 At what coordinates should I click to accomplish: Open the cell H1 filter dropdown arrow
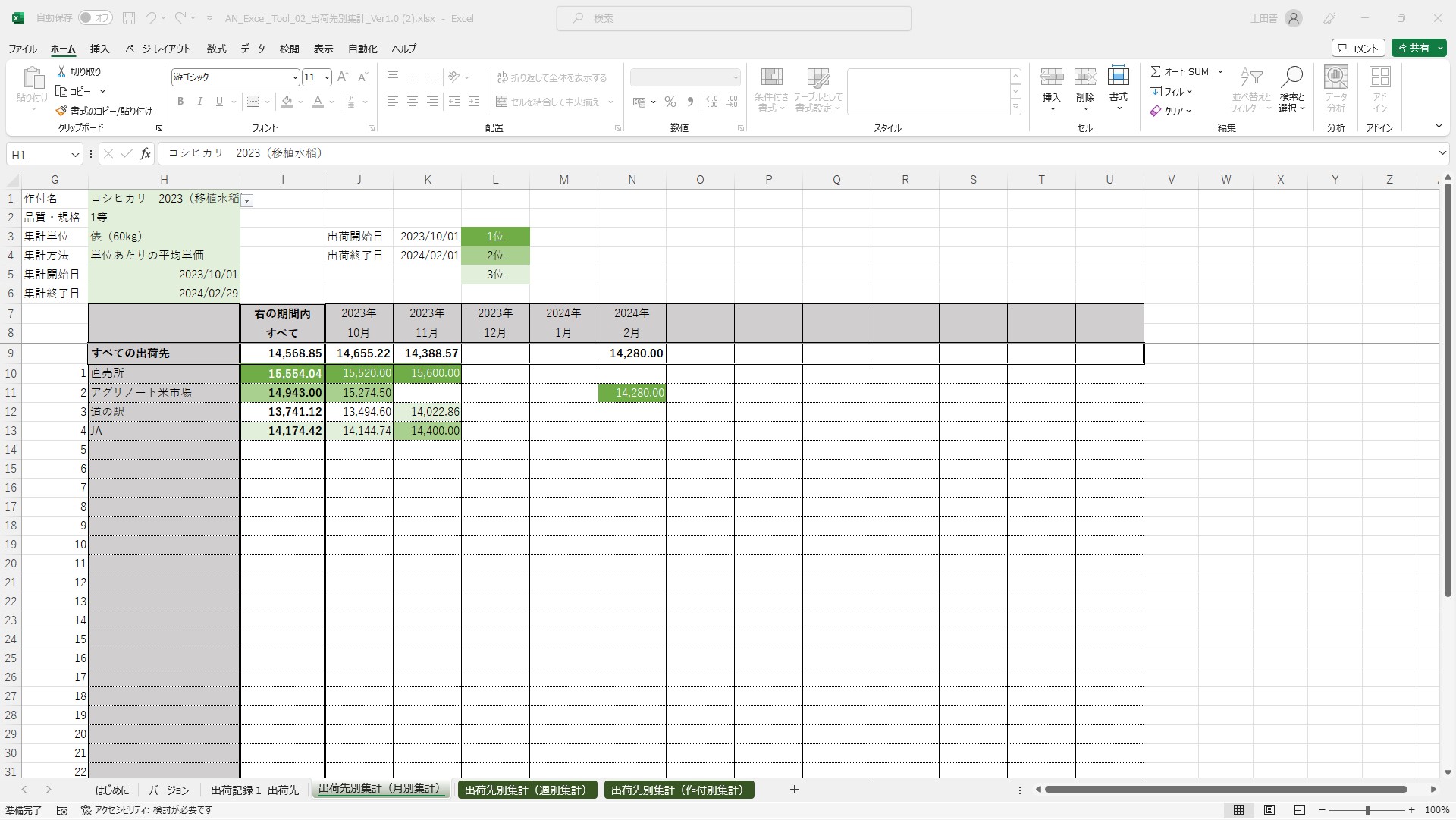tap(246, 200)
